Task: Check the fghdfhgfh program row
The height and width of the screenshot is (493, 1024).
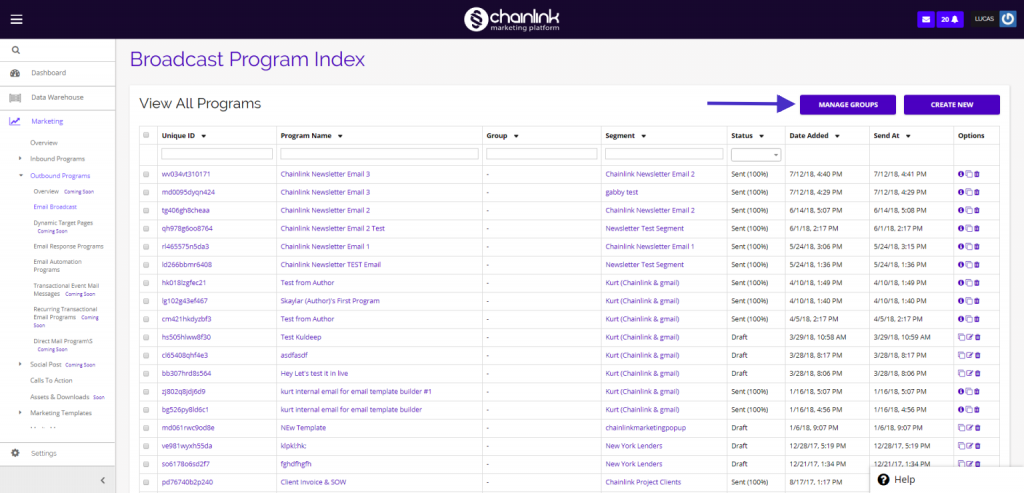Action: coord(146,464)
